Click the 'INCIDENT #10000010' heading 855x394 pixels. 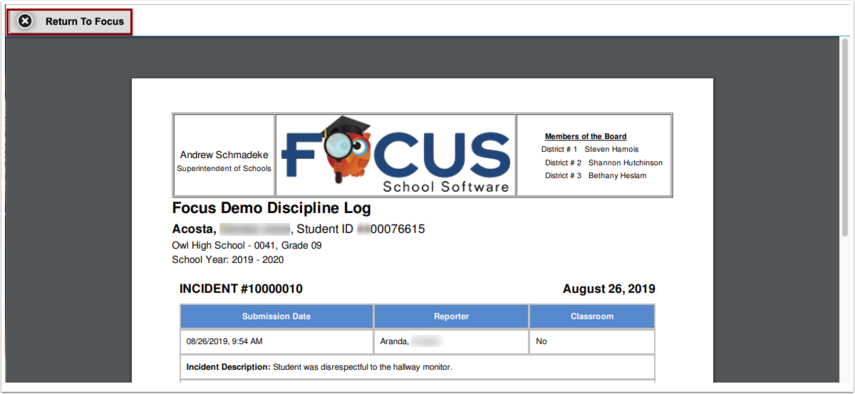(241, 289)
